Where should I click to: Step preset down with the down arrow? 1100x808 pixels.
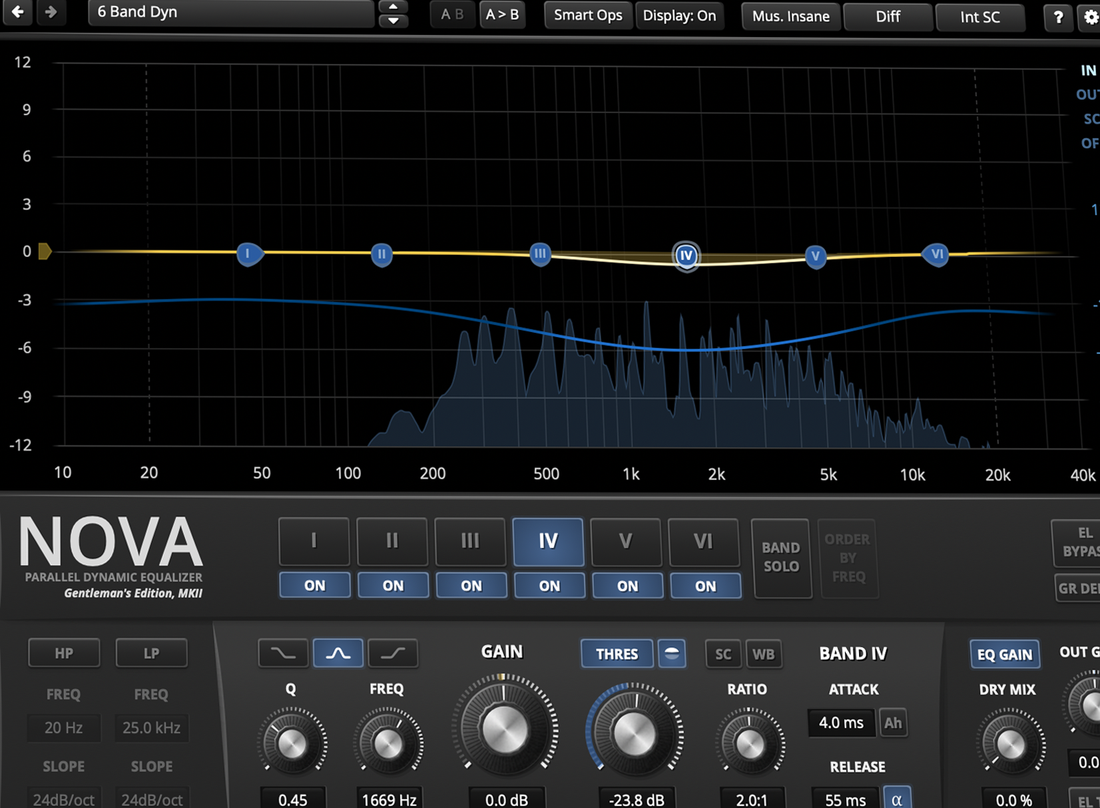(x=393, y=20)
